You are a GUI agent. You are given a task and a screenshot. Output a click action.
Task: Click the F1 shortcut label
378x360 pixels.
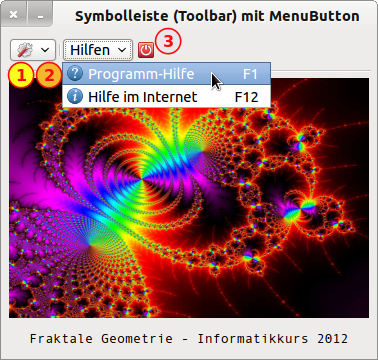pyautogui.click(x=250, y=74)
